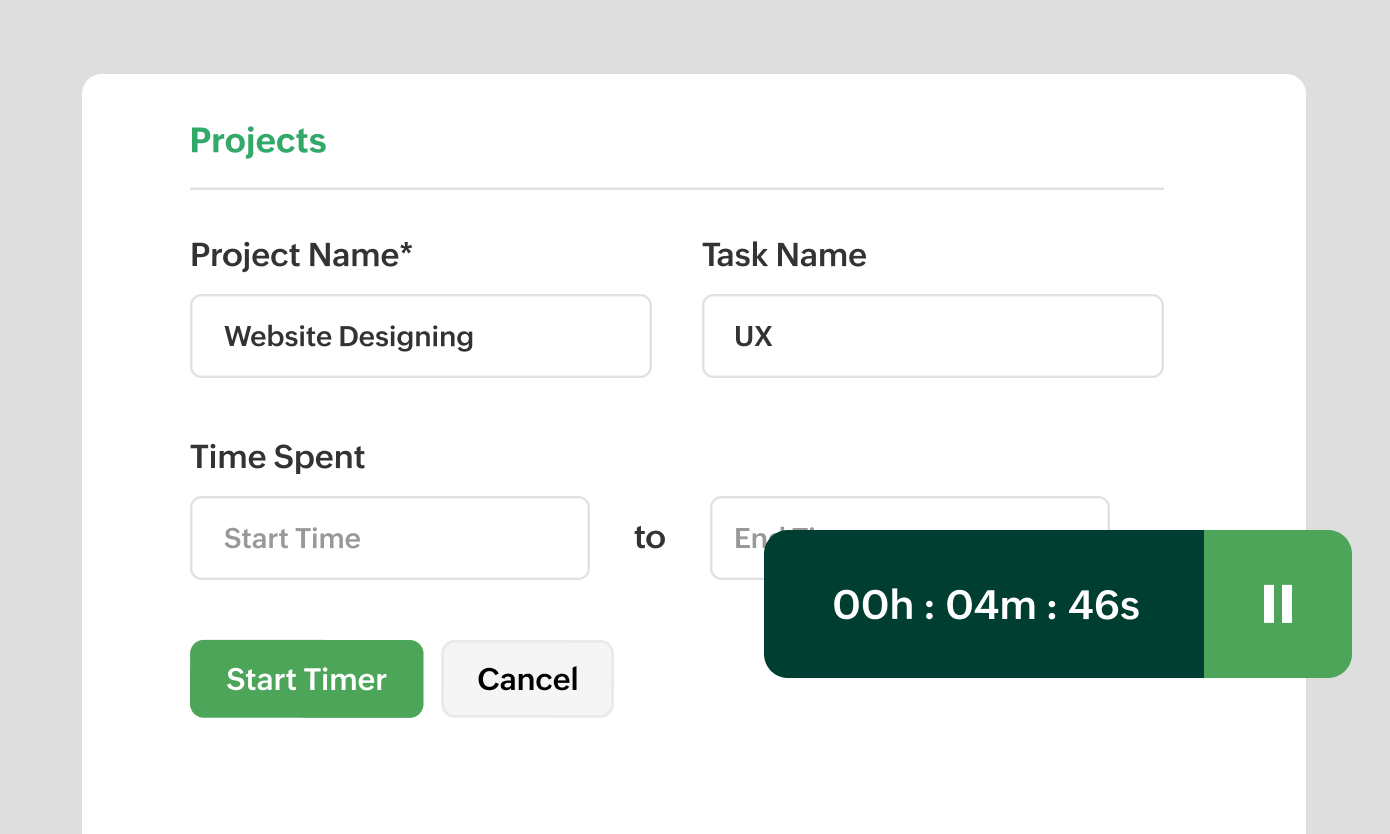Image resolution: width=1390 pixels, height=834 pixels.
Task: Click the floating timer overlay
Action: (1057, 604)
